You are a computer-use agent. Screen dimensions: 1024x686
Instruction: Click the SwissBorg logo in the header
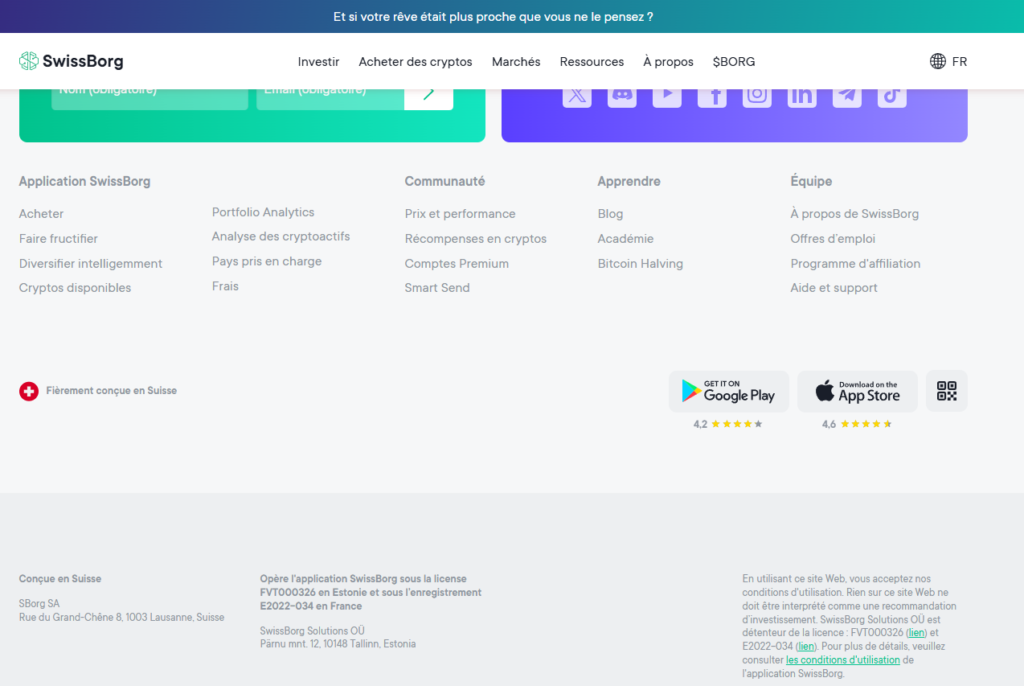71,61
